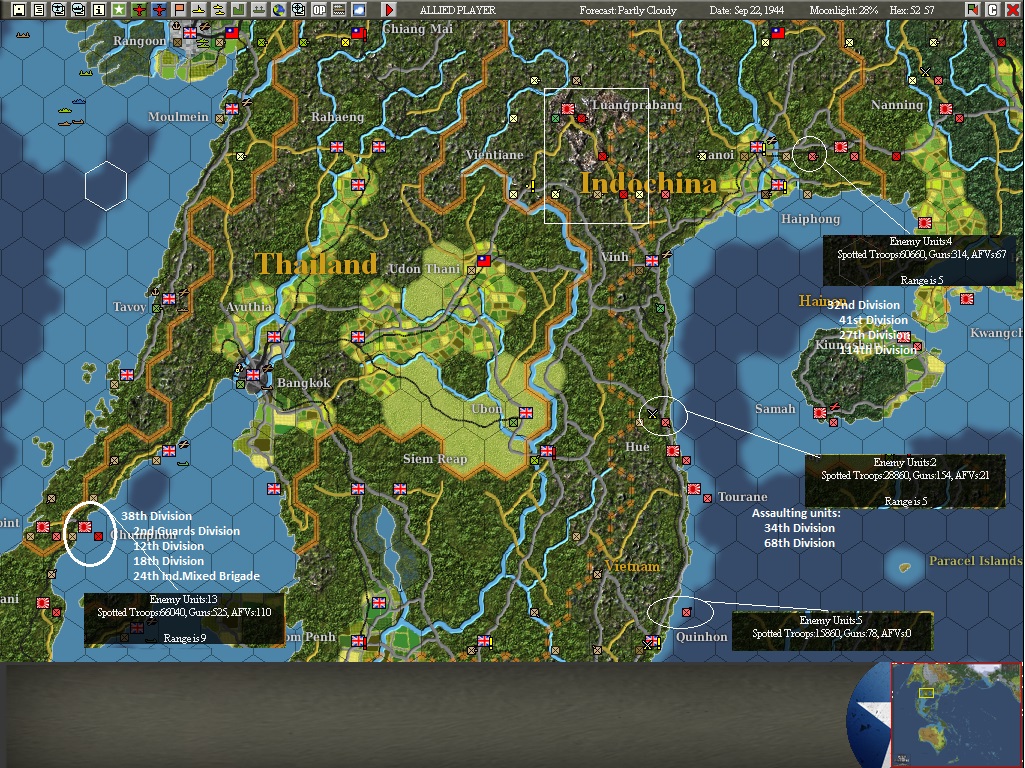Click the Siem Reap city label
The width and height of the screenshot is (1025, 768).
tap(435, 459)
